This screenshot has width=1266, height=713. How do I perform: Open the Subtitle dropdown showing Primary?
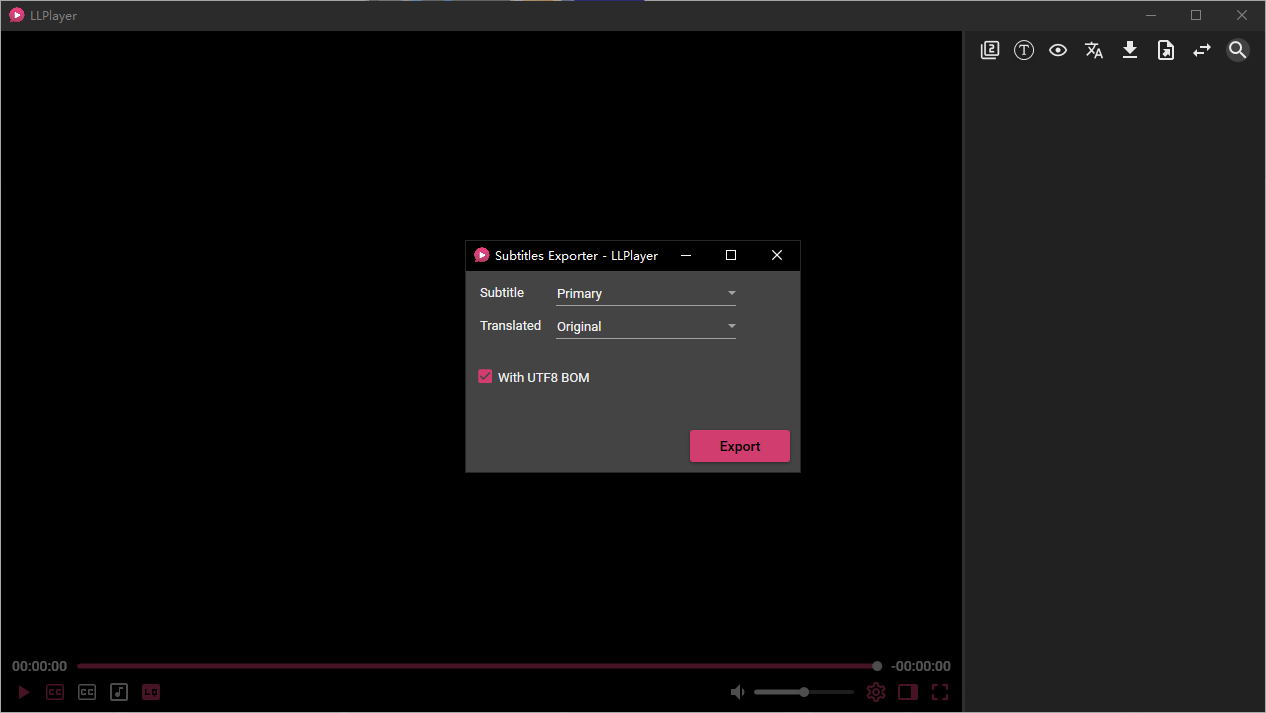pyautogui.click(x=646, y=294)
